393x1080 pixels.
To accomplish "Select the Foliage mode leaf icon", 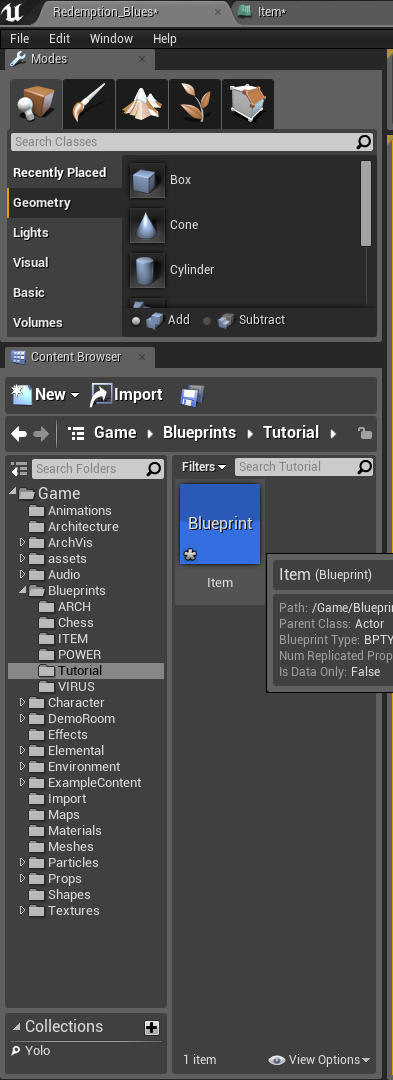I will (195, 104).
